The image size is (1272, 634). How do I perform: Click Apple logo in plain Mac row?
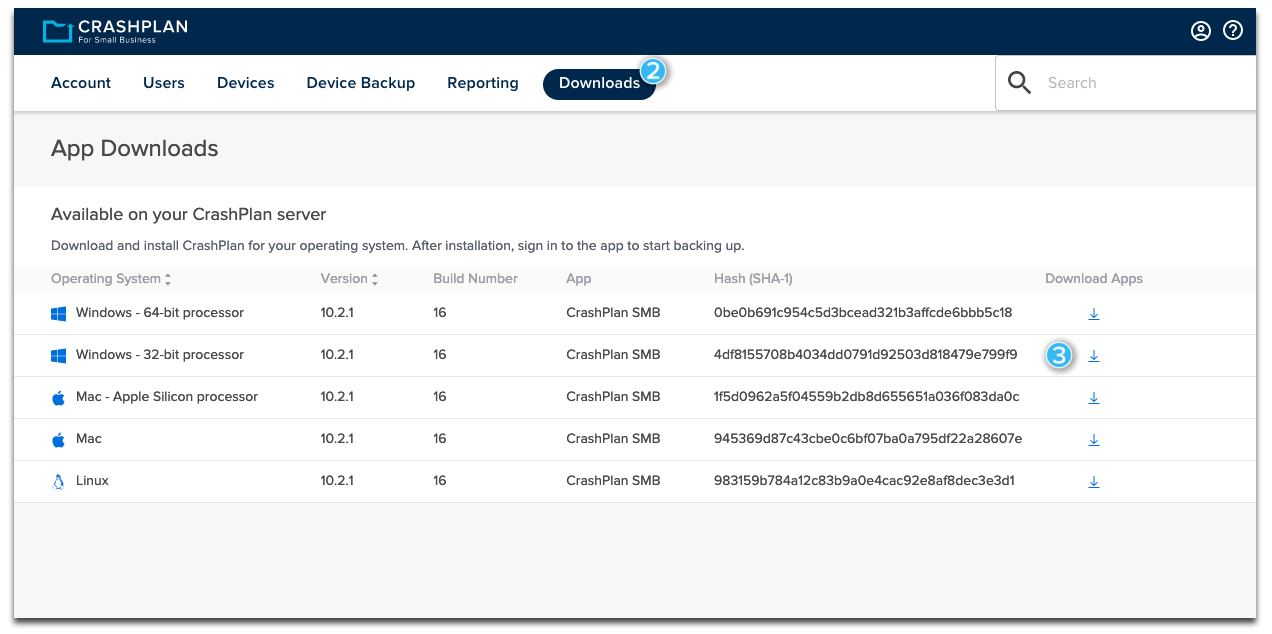[58, 440]
